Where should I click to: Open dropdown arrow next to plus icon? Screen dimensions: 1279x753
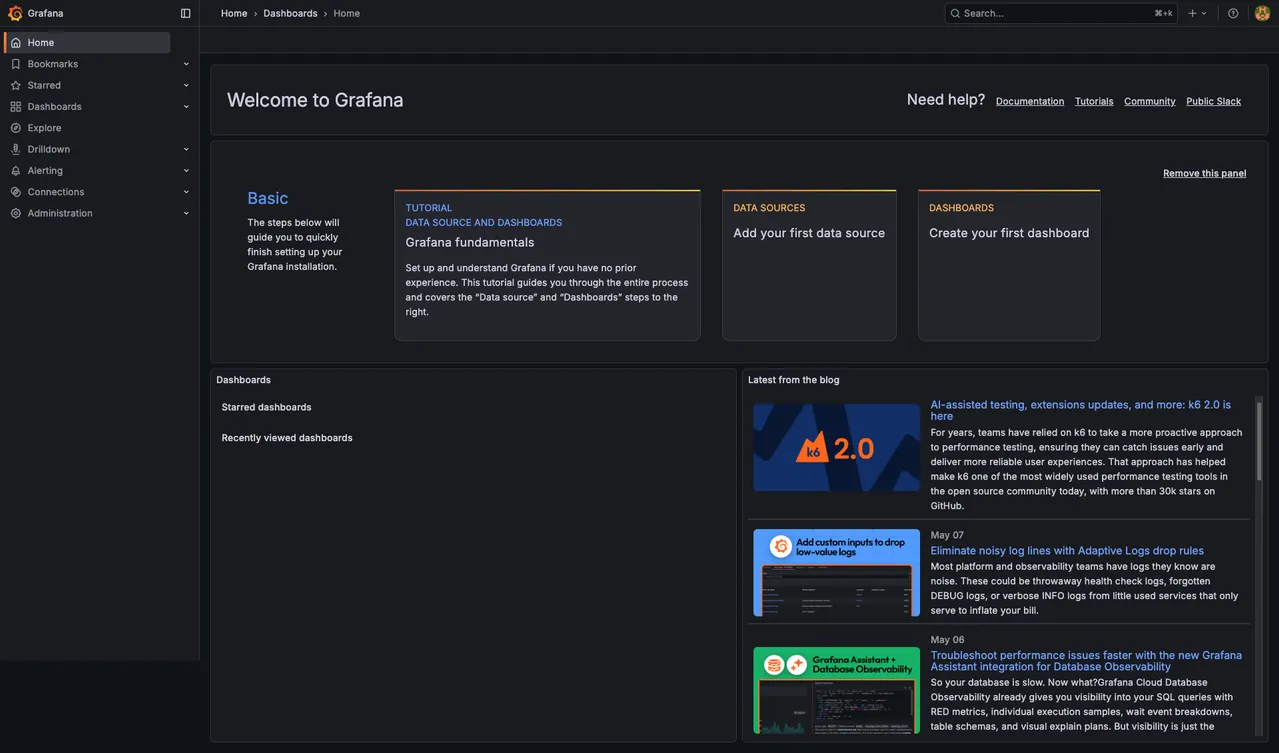tap(1204, 13)
